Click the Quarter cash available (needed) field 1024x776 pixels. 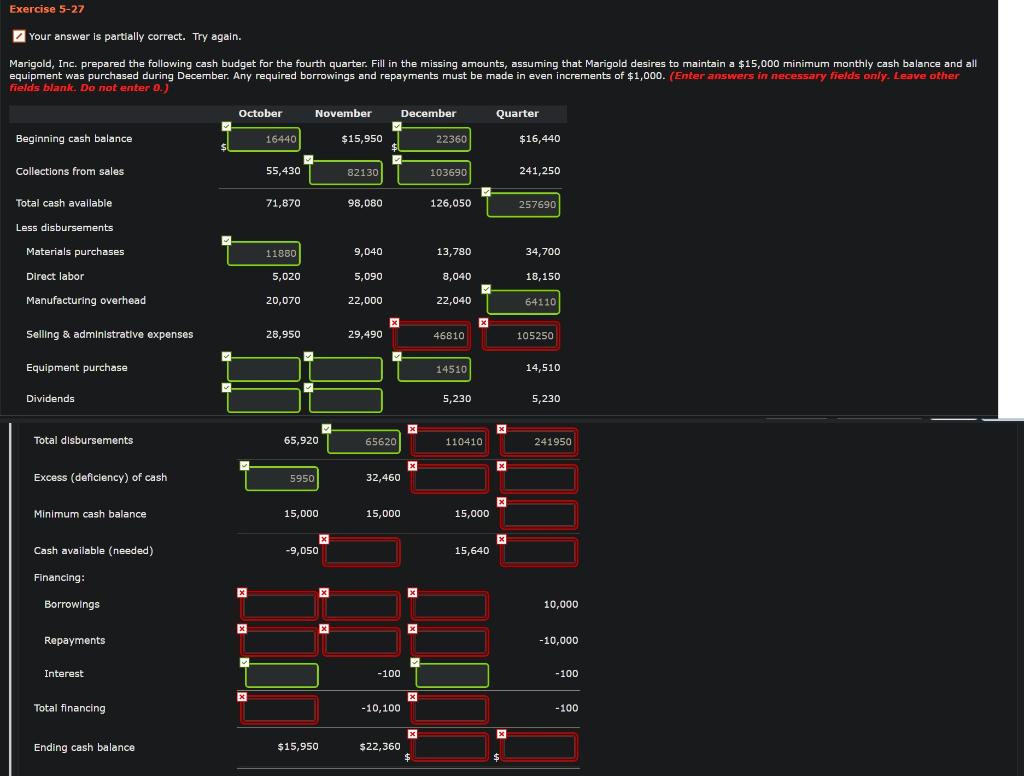(x=539, y=552)
